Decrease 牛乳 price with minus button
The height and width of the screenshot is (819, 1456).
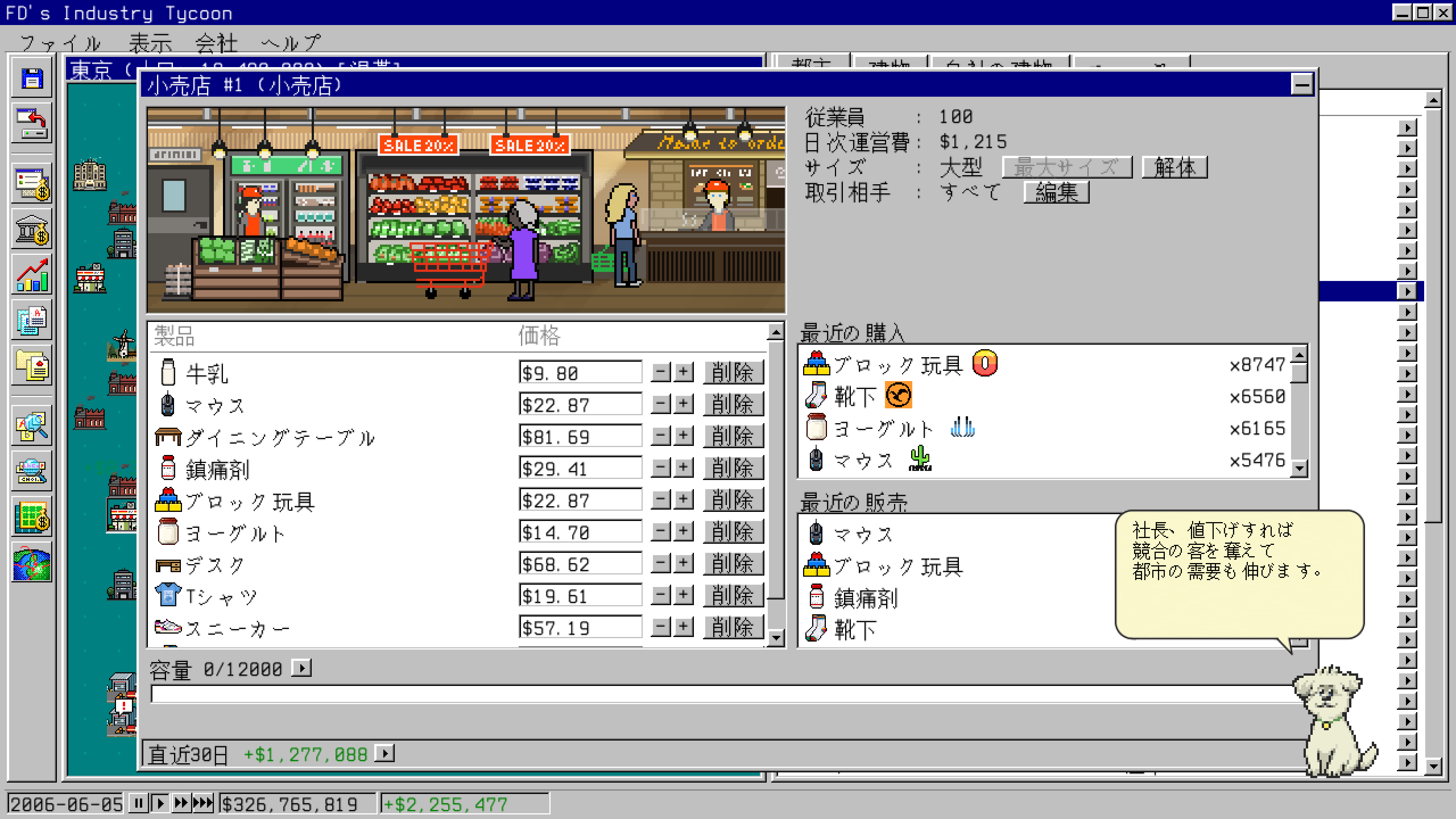[661, 372]
